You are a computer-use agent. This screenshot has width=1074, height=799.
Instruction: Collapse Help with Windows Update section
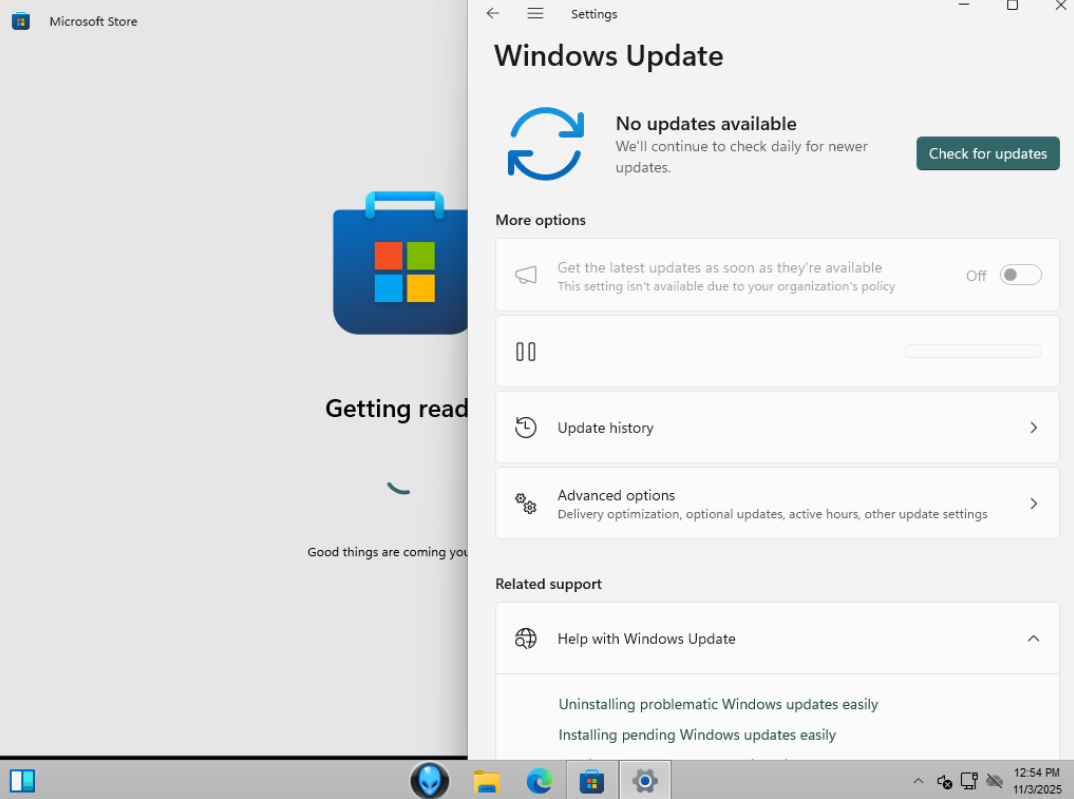tap(1033, 639)
